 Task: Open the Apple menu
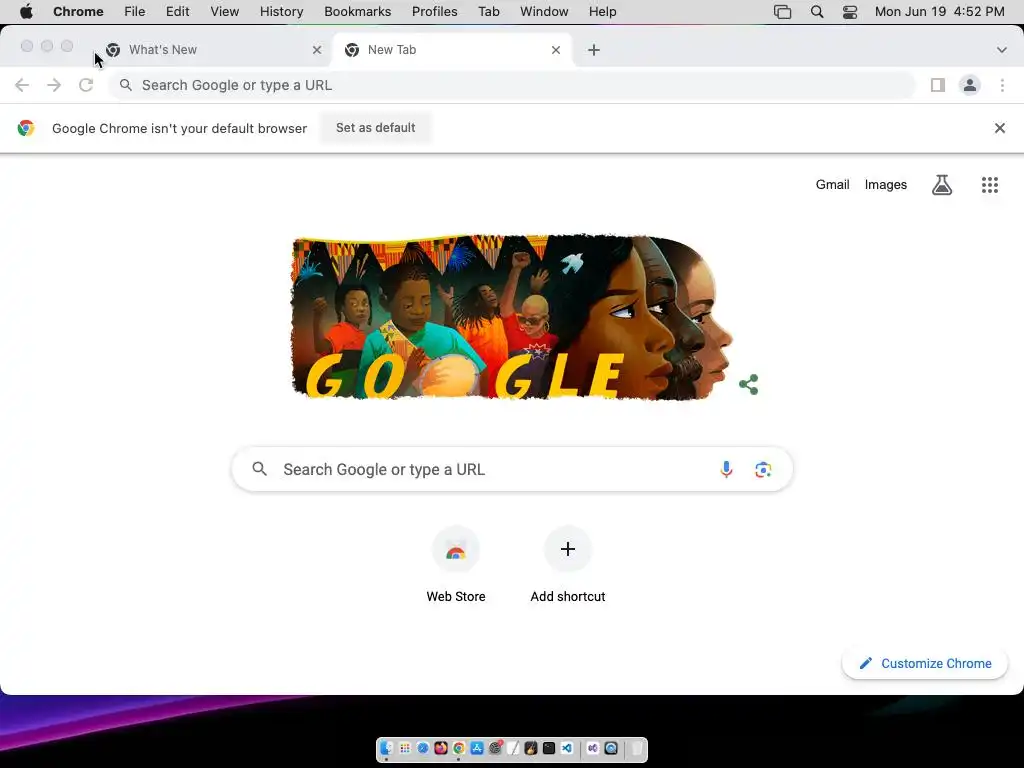click(x=26, y=12)
